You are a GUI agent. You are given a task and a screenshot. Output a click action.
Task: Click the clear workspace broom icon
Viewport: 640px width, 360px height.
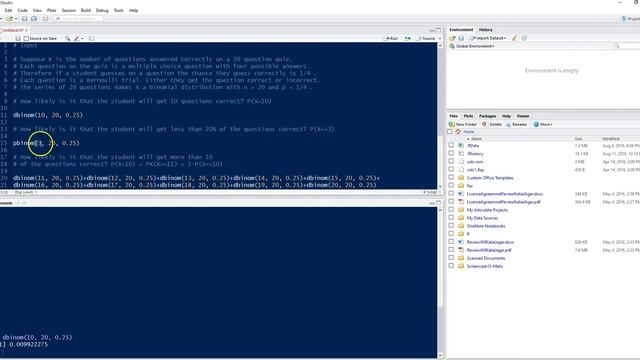pyautogui.click(x=514, y=38)
